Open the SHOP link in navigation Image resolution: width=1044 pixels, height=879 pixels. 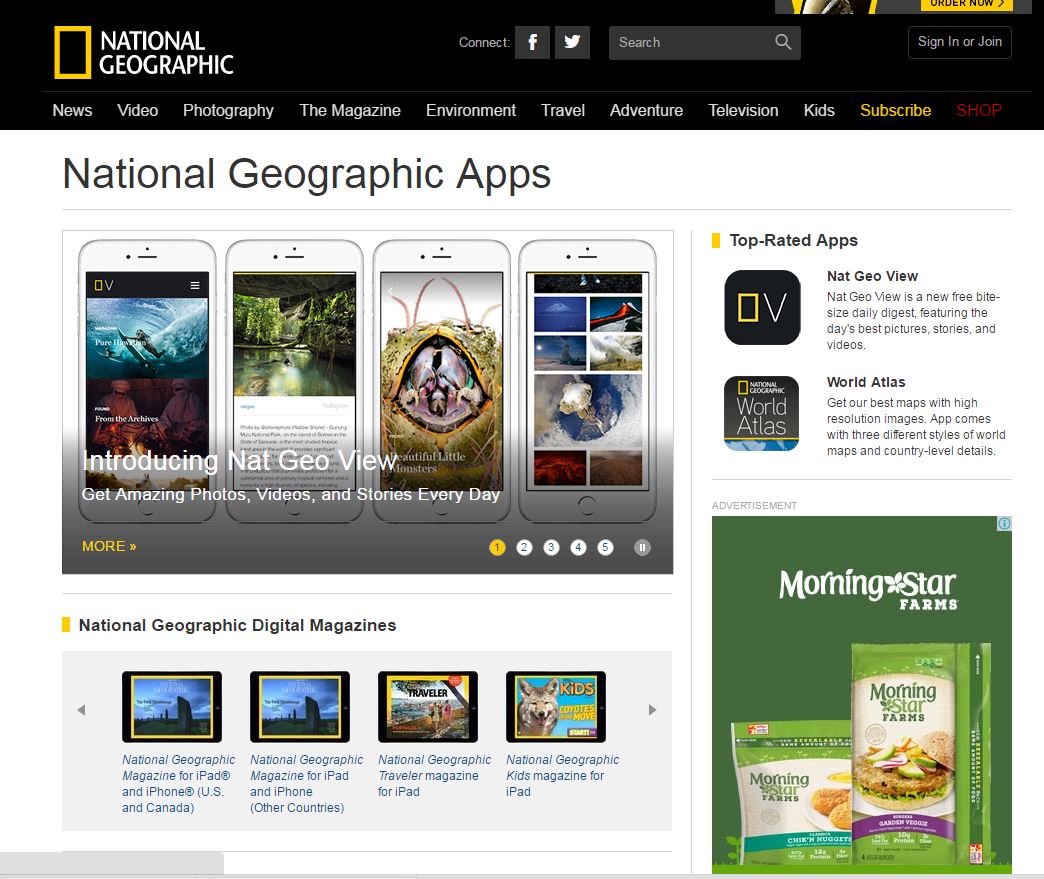pyautogui.click(x=979, y=111)
